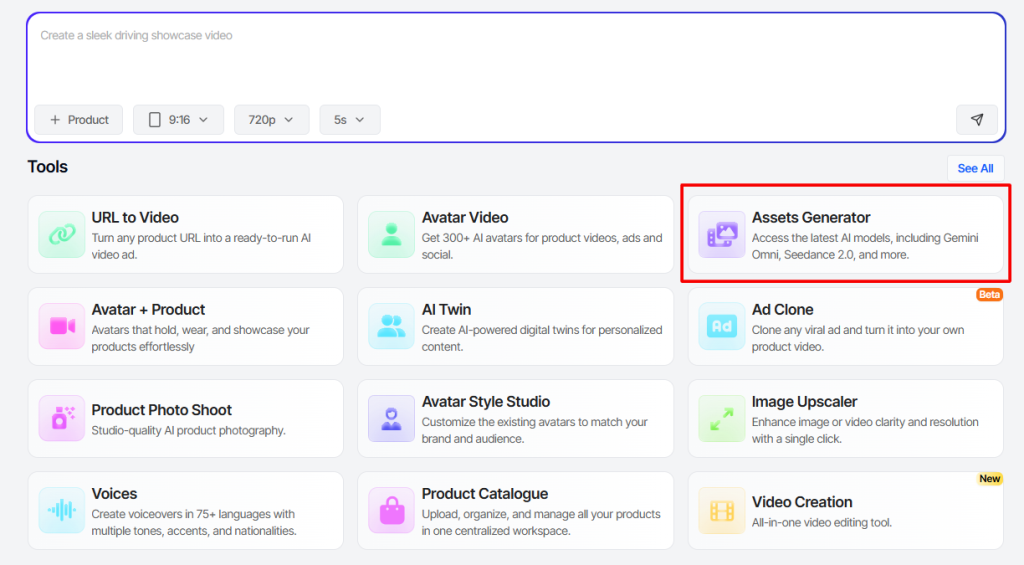Open the 720p resolution dropdown
Screen dimensions: 1024x565
[272, 120]
